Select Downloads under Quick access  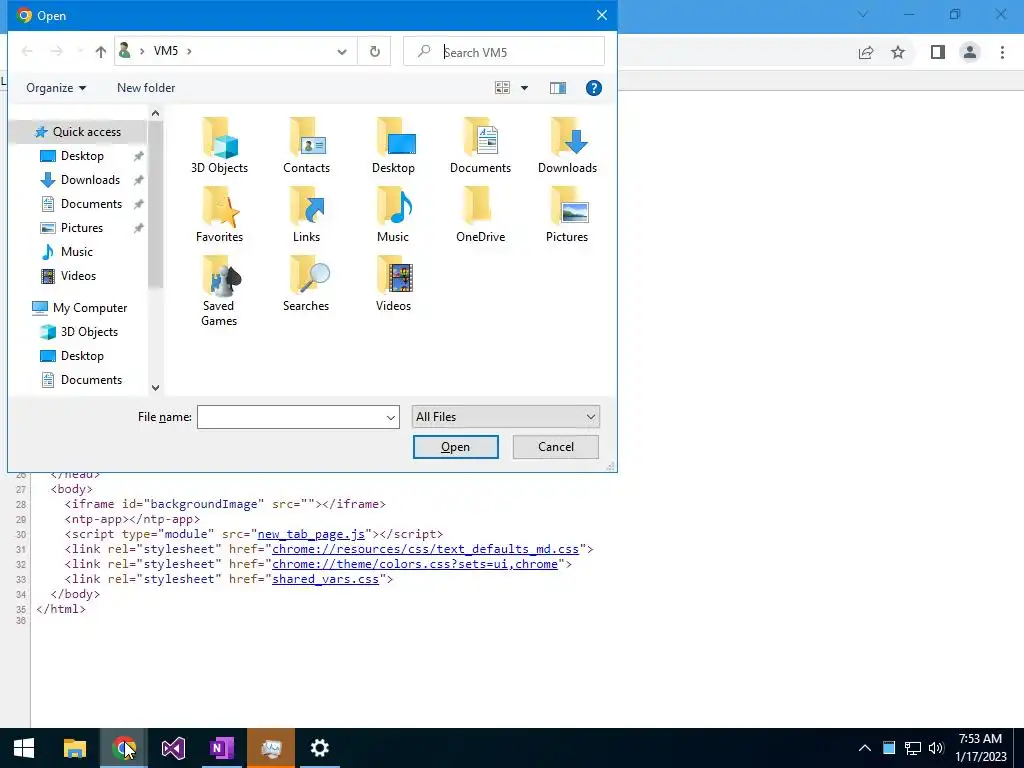pyautogui.click(x=90, y=180)
